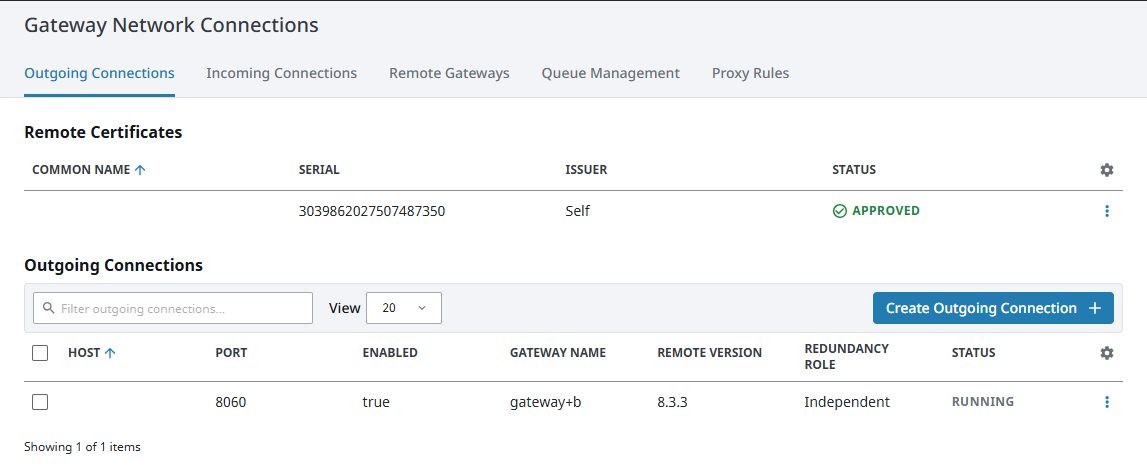The height and width of the screenshot is (469, 1147).
Task: Click the enabled value true
Action: pyautogui.click(x=376, y=402)
